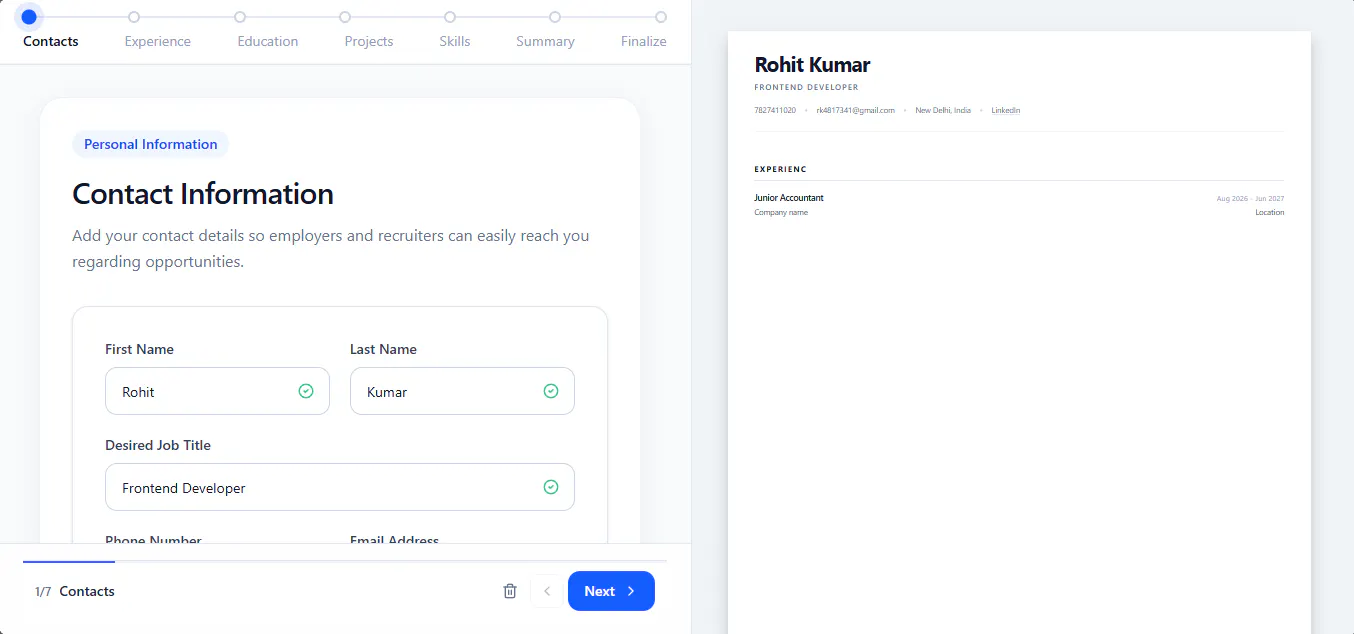Click the Desired Job Title input
The width and height of the screenshot is (1354, 634).
(x=340, y=487)
